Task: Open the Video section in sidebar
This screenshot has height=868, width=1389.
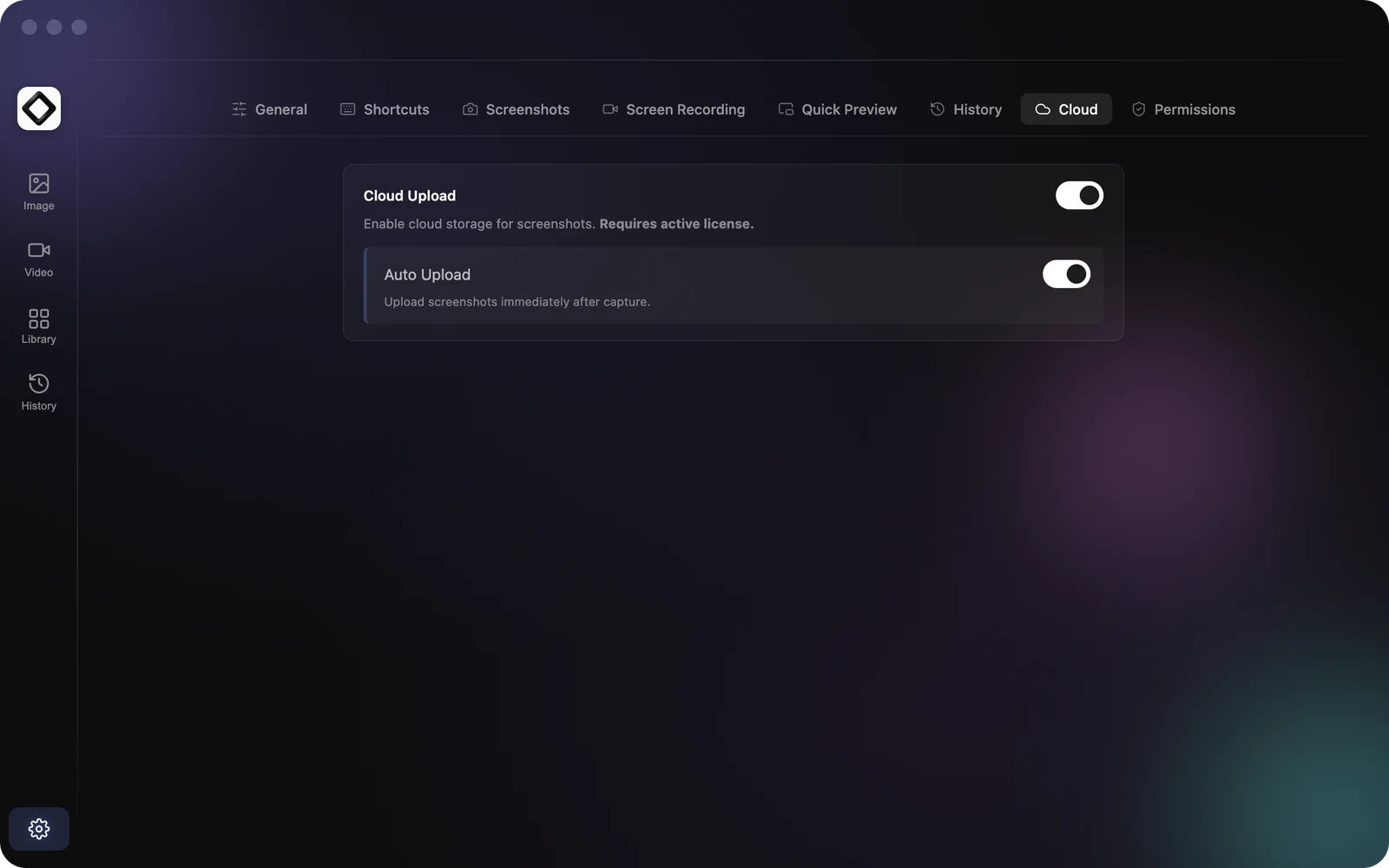Action: tap(39, 259)
